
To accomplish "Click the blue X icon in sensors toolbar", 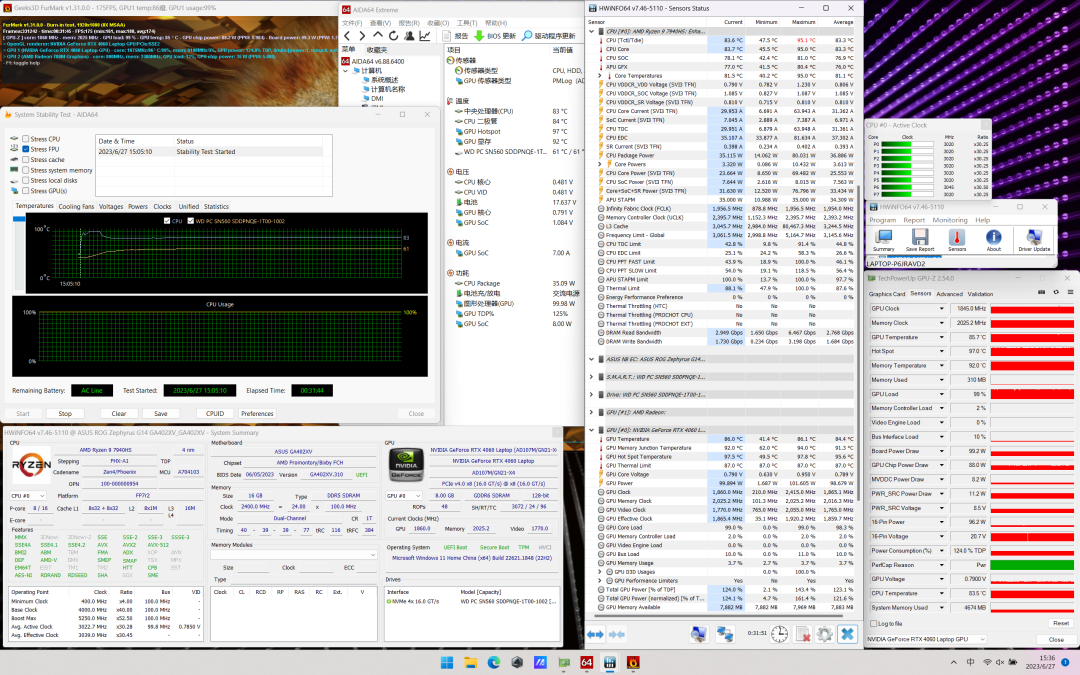I will tap(847, 634).
